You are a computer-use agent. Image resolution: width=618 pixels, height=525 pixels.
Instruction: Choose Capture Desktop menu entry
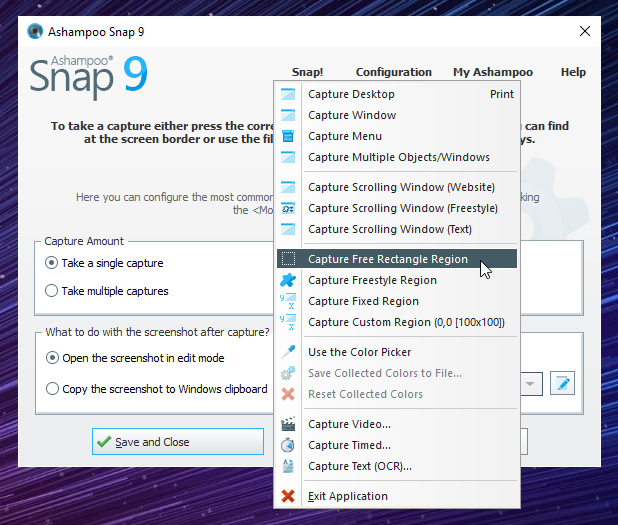coord(397,94)
